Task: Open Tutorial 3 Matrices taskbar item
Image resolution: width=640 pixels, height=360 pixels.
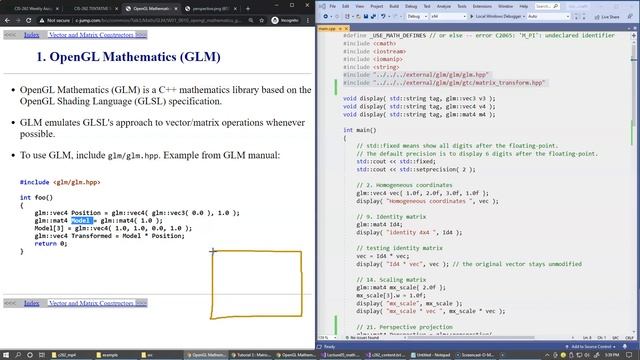Action: pyautogui.click(x=251, y=355)
